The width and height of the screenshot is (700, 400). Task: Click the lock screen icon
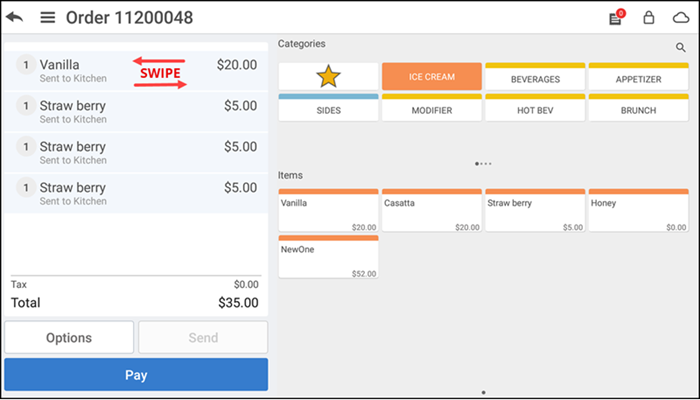(648, 18)
